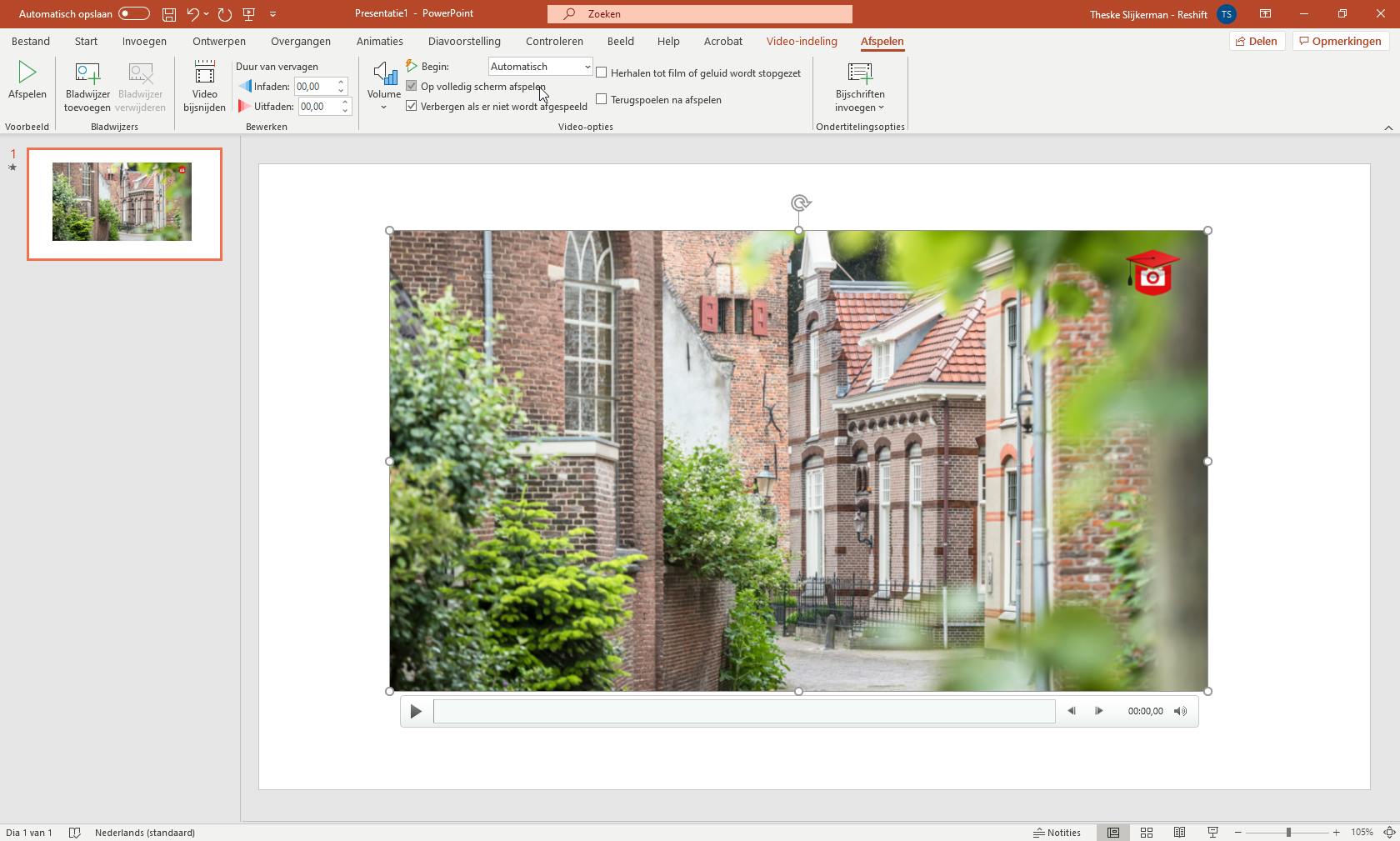Click the Bladwijzer toevoegen icon
This screenshot has height=841, width=1400.
click(x=87, y=74)
